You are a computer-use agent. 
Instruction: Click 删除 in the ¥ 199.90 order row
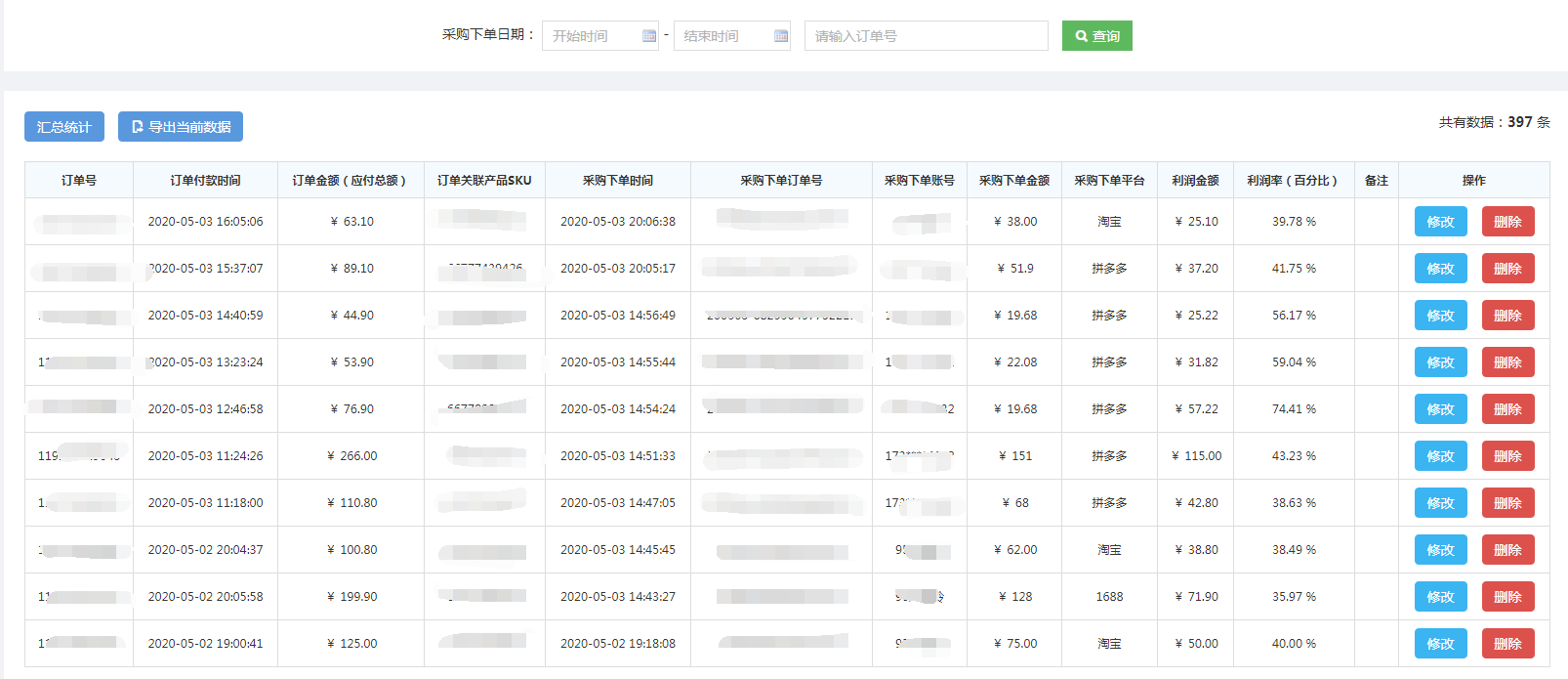(1508, 597)
